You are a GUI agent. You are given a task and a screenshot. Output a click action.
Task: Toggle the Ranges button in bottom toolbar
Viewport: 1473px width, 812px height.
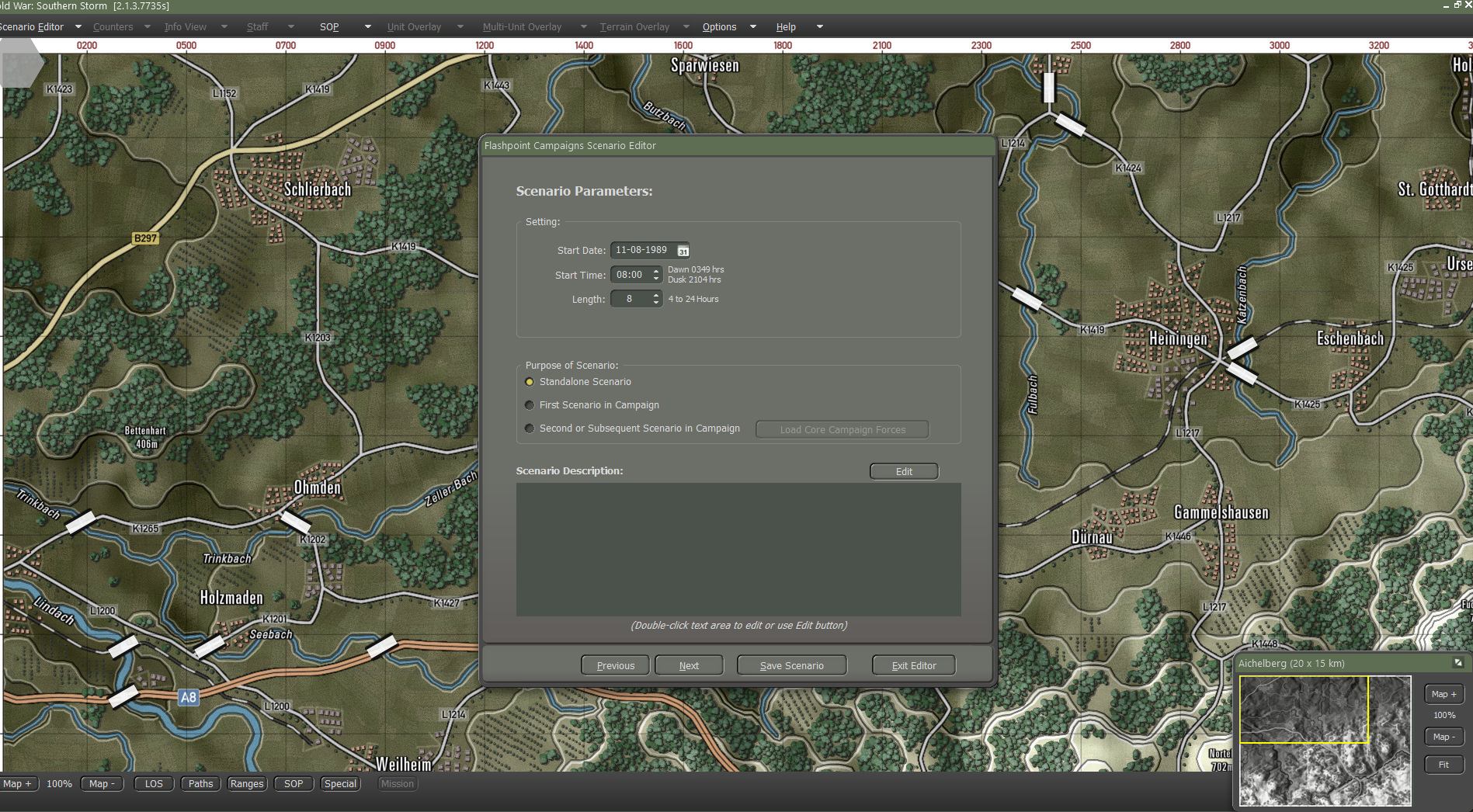[x=247, y=784]
